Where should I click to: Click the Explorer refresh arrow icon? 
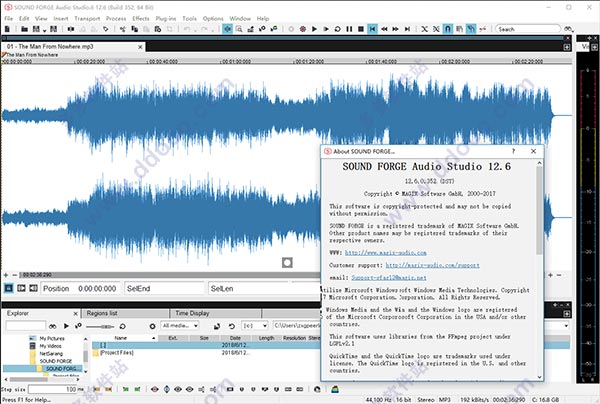[x=232, y=326]
